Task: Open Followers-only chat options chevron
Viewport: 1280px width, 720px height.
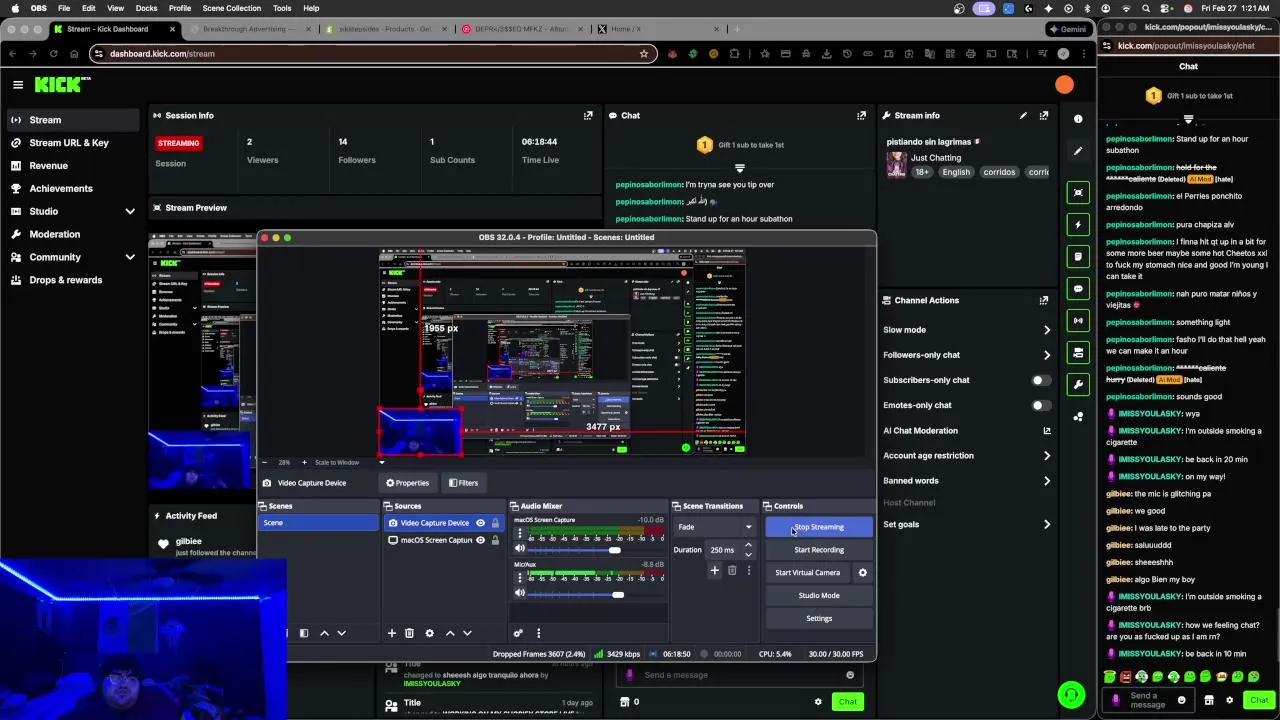Action: [x=1047, y=355]
